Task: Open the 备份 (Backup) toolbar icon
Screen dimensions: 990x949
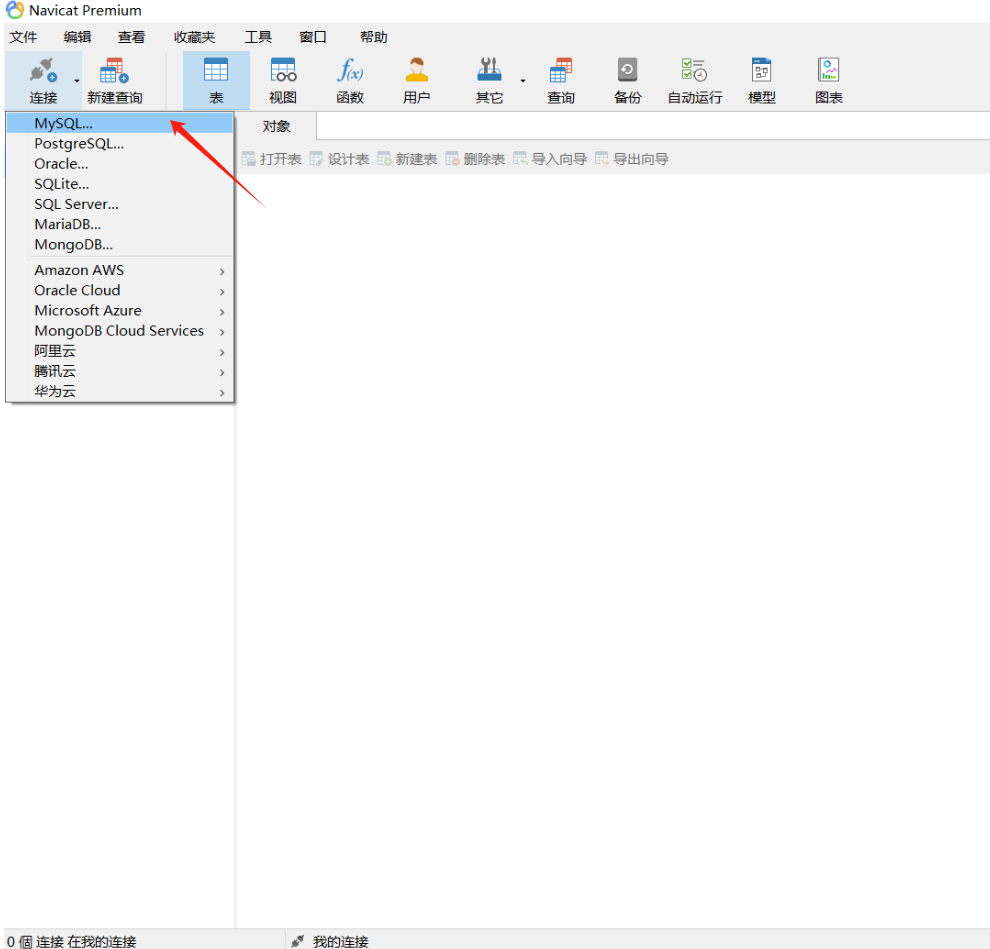Action: [x=627, y=80]
